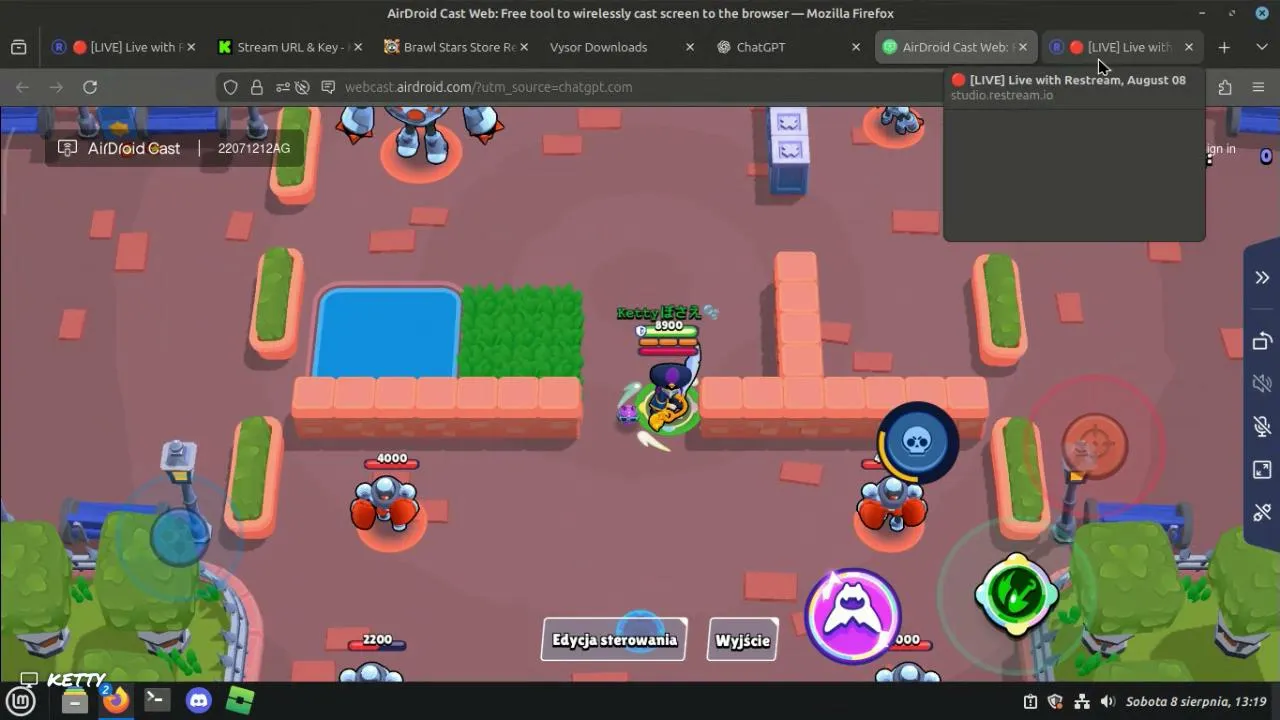Enter fullscreen for the cast view
The image size is (1280, 720).
(1262, 470)
